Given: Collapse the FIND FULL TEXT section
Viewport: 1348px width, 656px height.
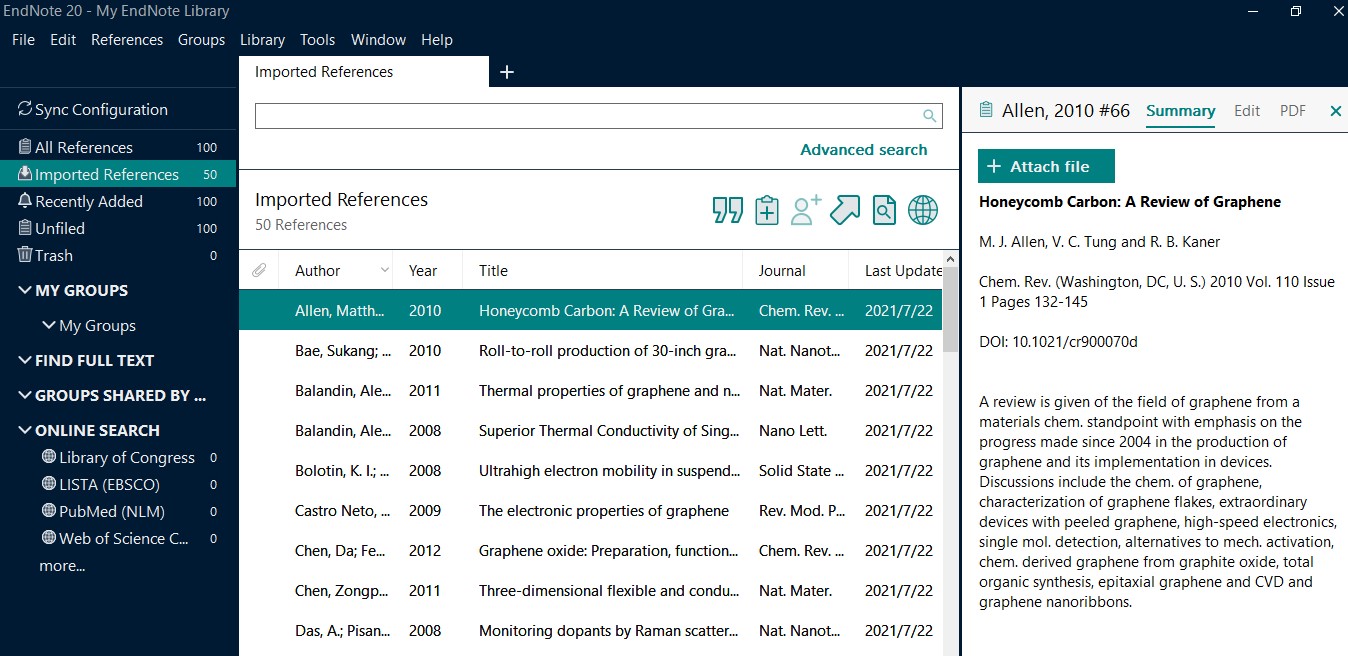Looking at the screenshot, I should (x=25, y=360).
